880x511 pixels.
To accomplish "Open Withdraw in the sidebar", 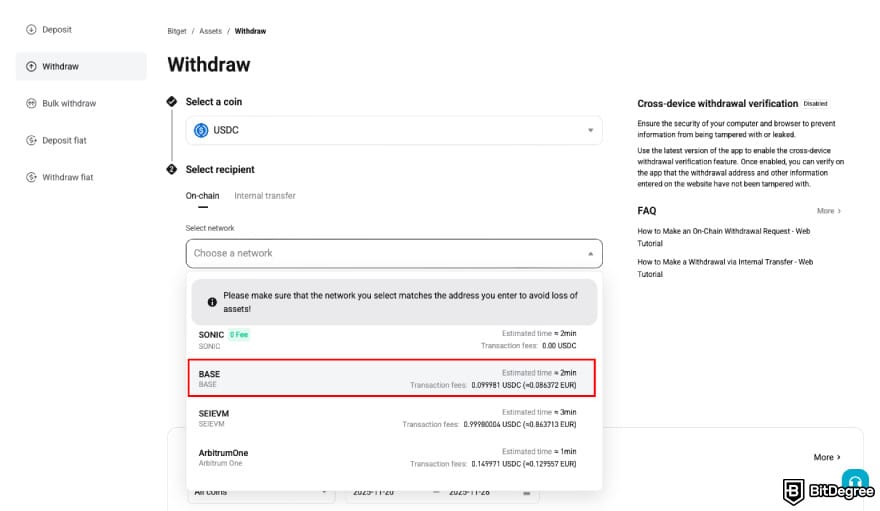I will point(81,66).
